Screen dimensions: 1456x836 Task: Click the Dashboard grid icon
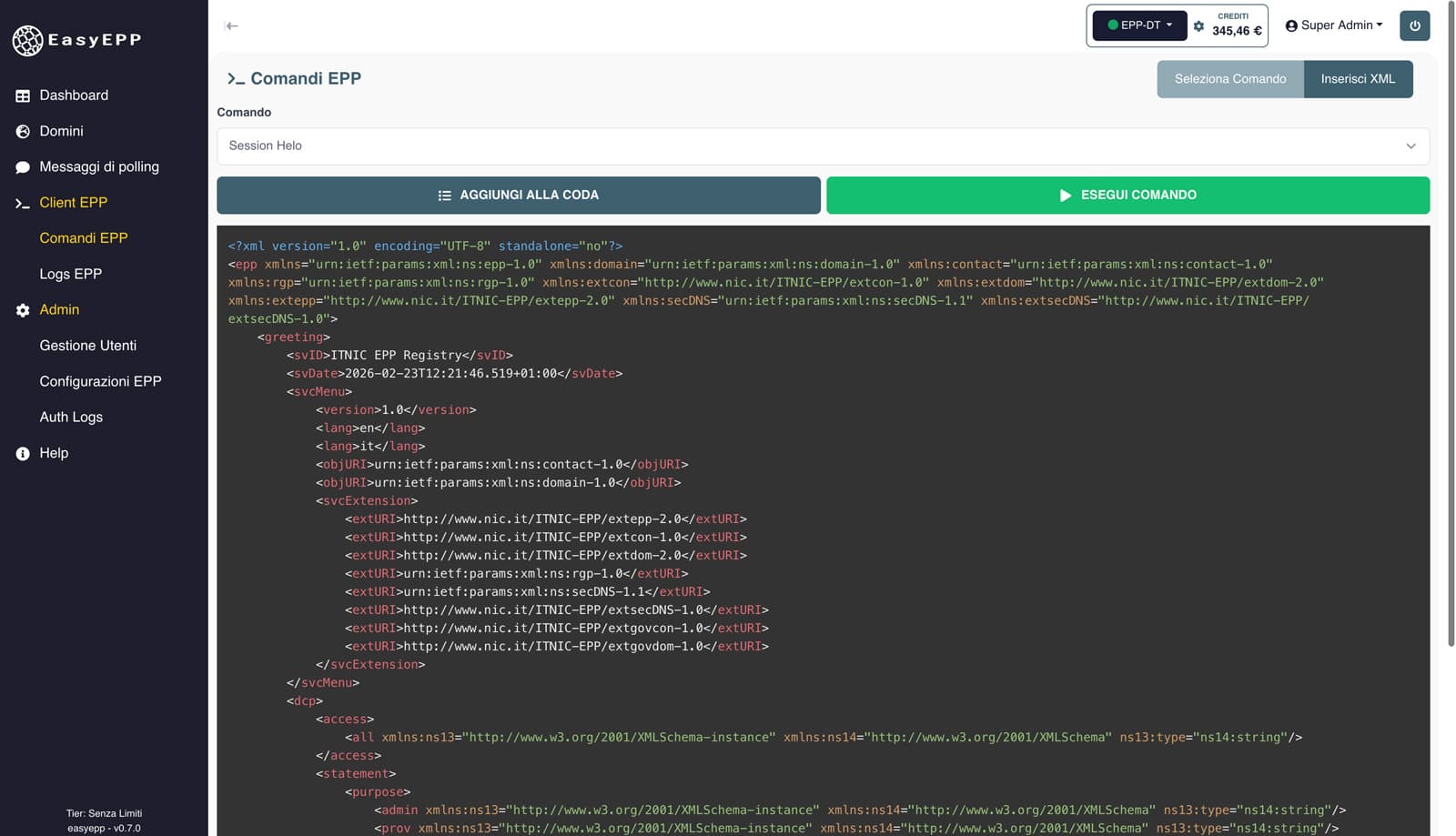23,96
